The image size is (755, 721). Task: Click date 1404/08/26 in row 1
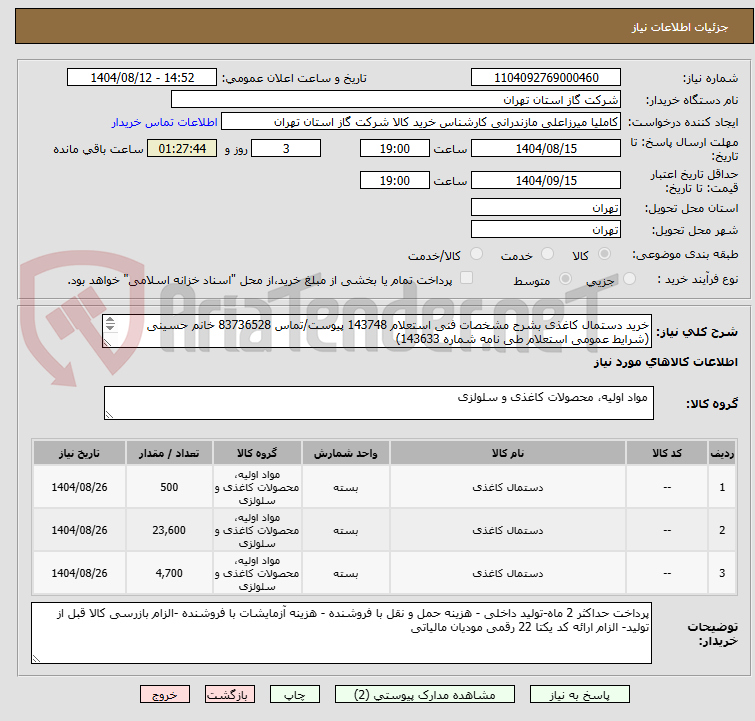79,487
